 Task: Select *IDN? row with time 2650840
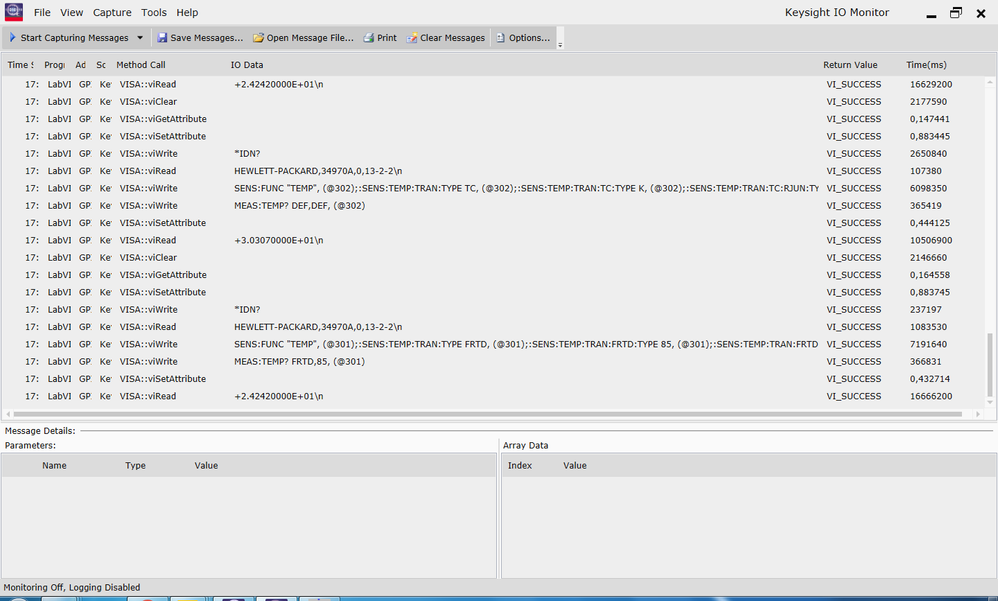point(494,154)
